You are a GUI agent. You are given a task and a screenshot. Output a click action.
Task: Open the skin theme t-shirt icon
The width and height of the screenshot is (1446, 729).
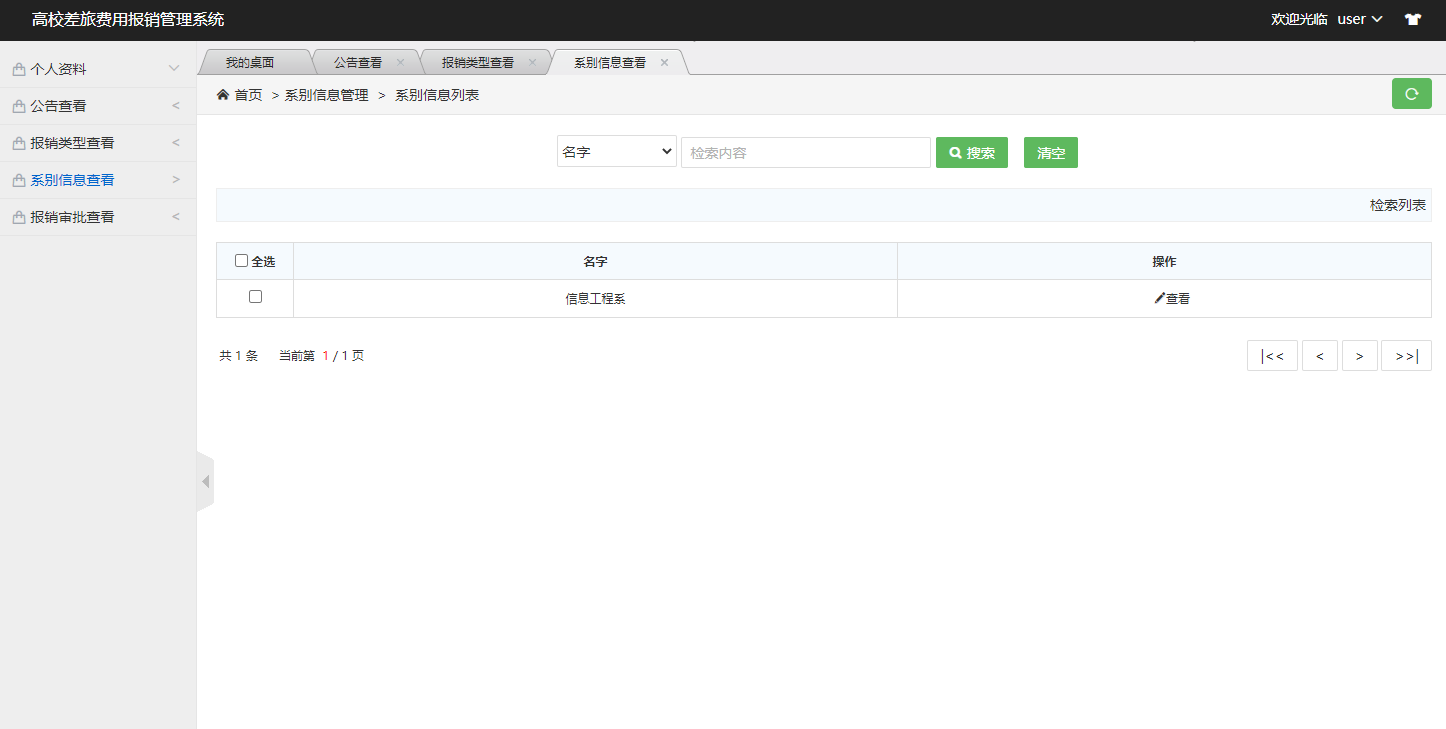(1412, 19)
